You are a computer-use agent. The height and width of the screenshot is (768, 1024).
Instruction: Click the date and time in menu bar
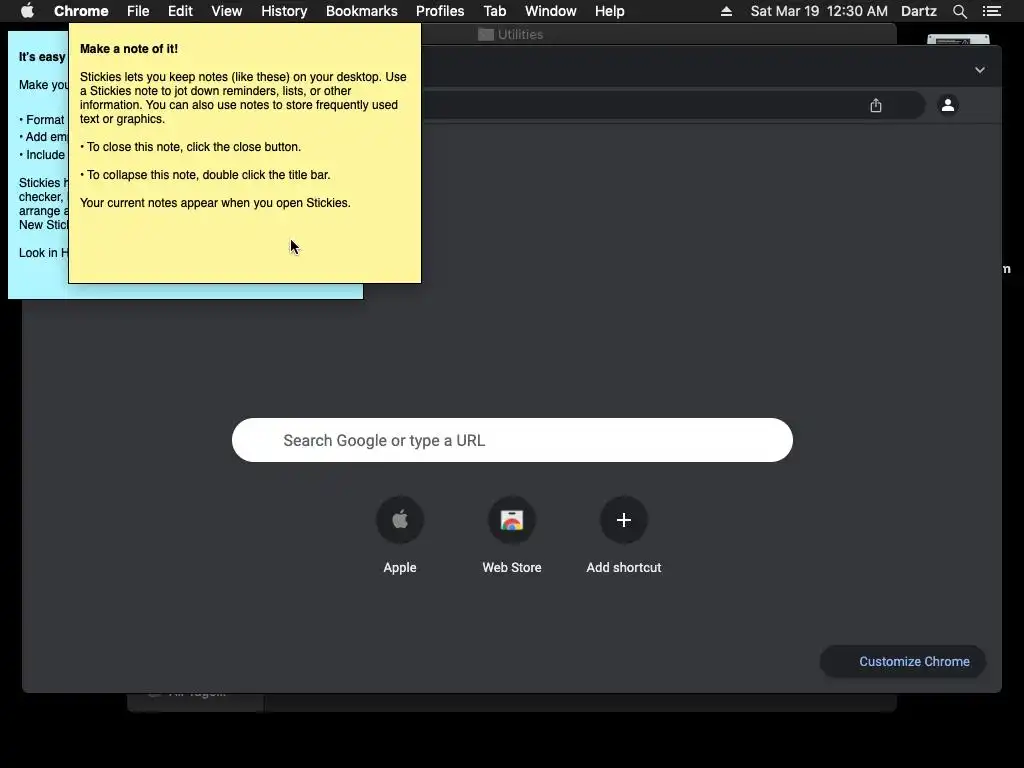819,11
